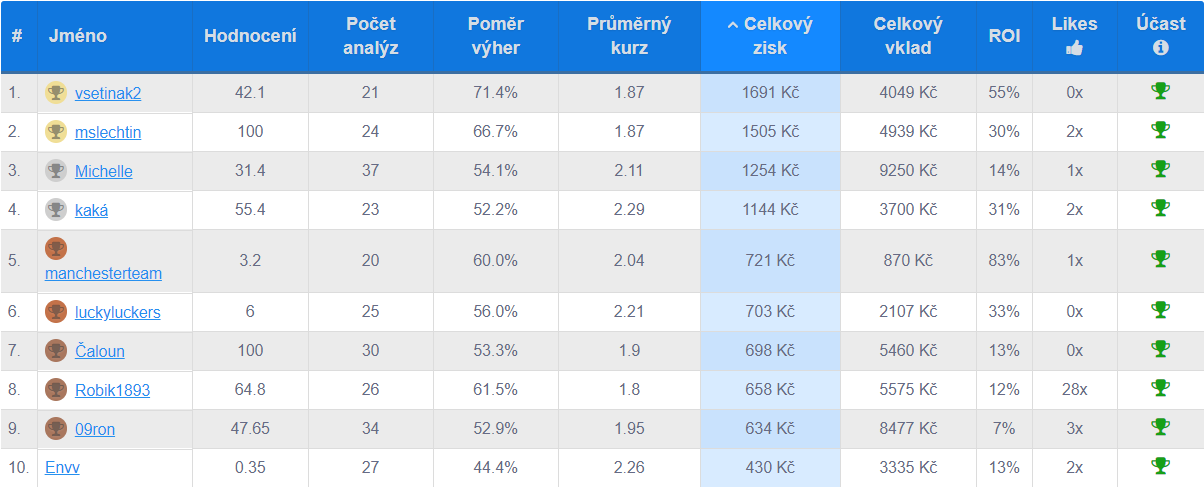This screenshot has width=1204, height=489.
Task: Click bronze trophy badge next to 09ron
Action: (x=56, y=428)
